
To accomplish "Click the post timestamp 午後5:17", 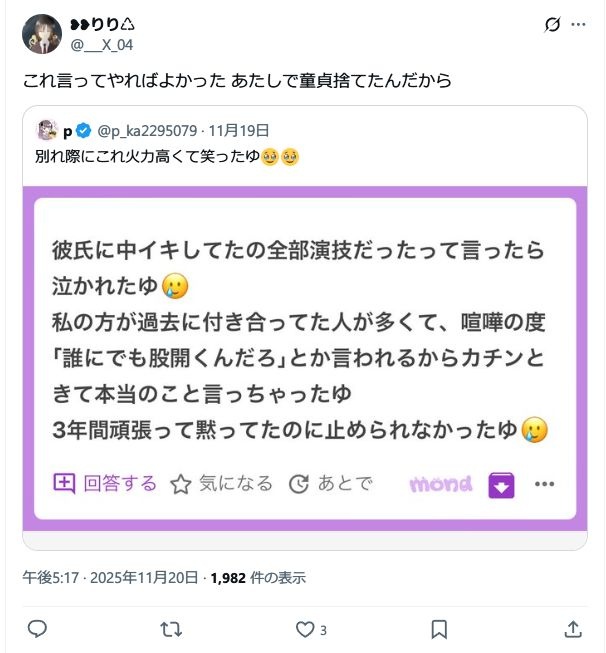I will point(45,577).
